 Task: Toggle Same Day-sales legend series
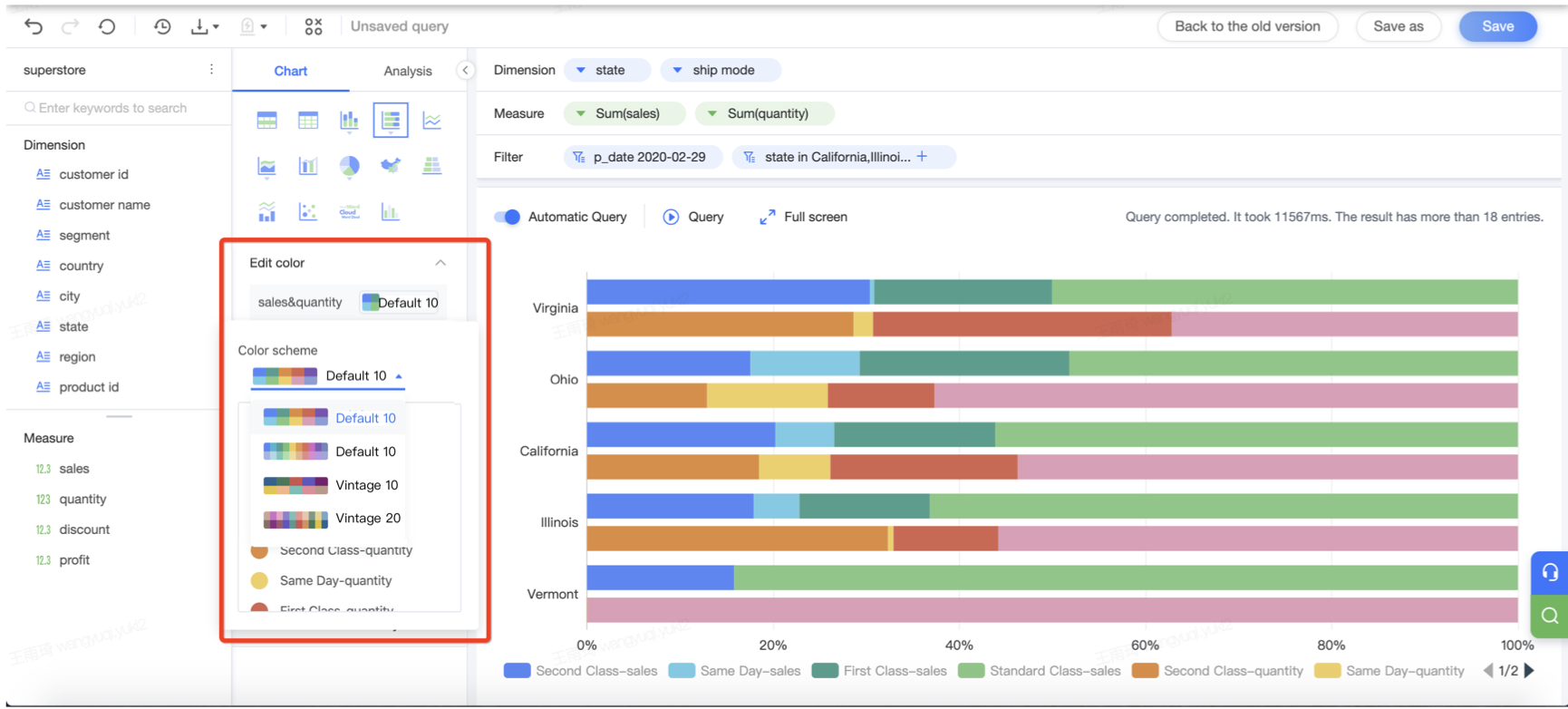click(x=734, y=671)
